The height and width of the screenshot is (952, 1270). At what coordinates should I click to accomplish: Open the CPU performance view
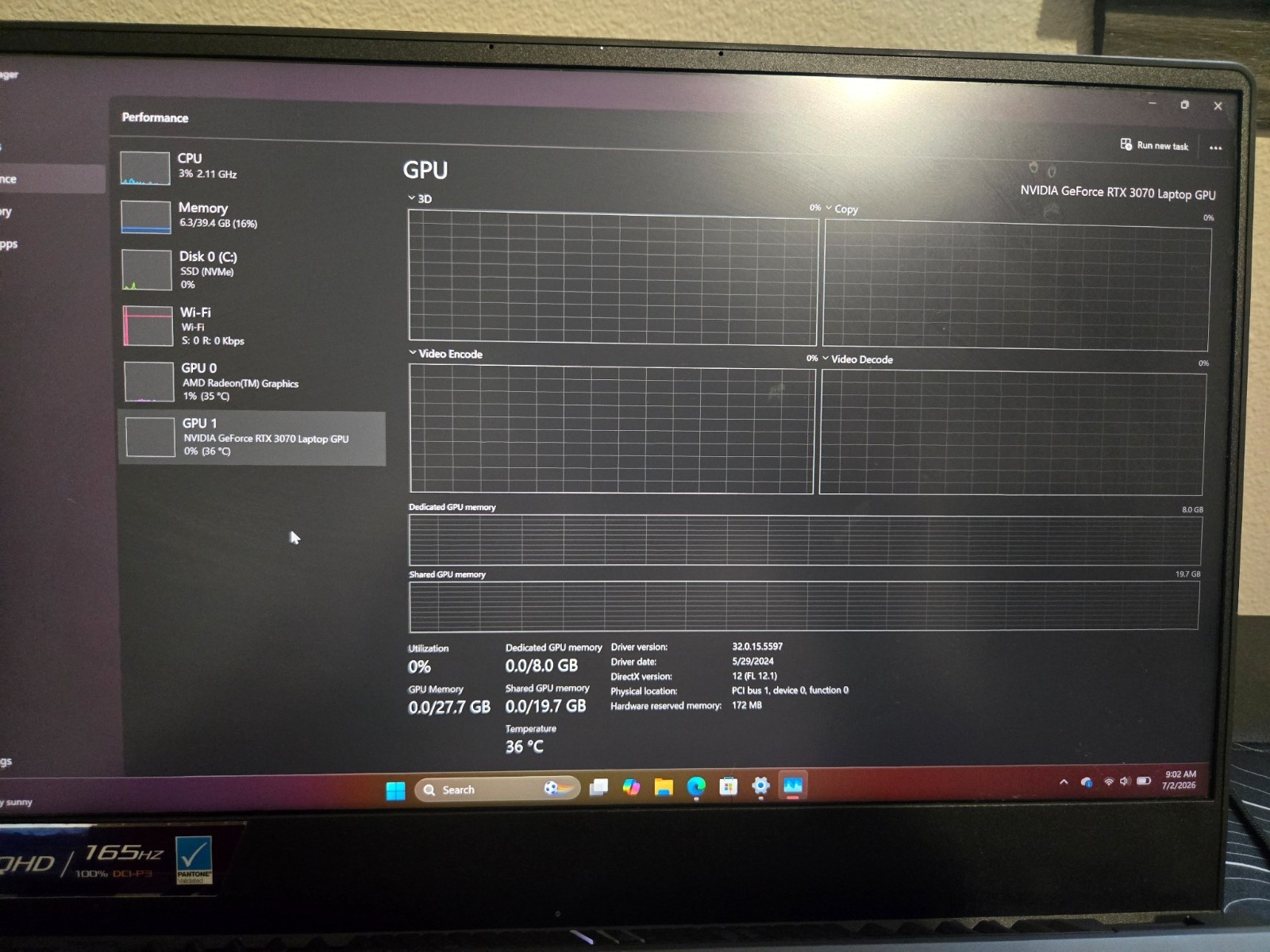click(x=251, y=167)
